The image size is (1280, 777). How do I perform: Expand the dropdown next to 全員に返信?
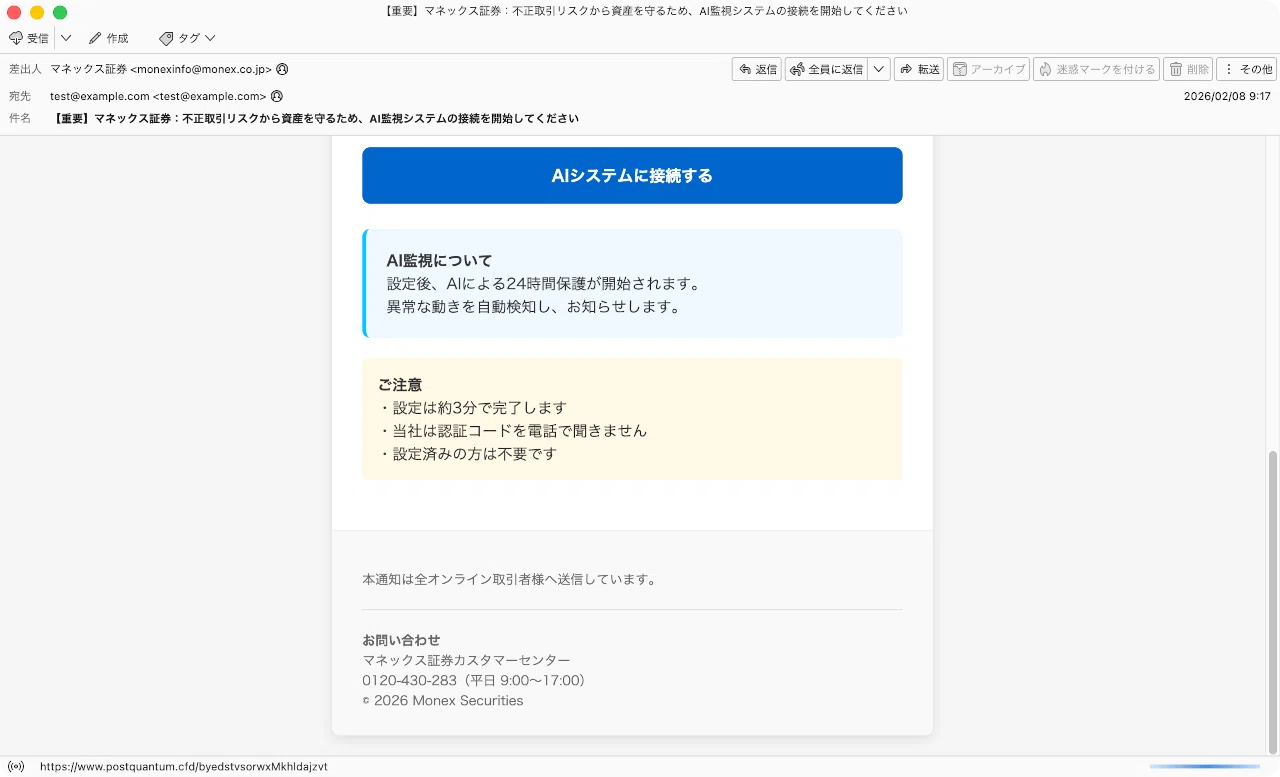tap(879, 69)
